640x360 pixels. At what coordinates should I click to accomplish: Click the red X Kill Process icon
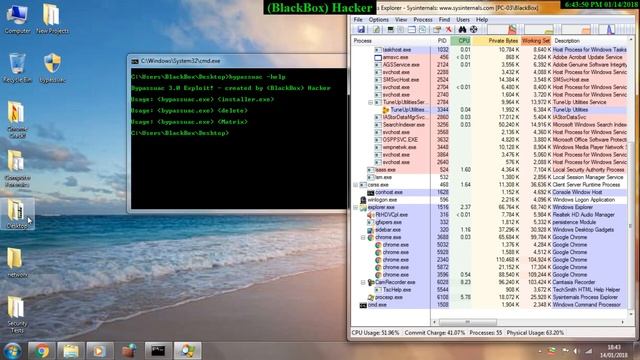pyautogui.click(x=448, y=29)
